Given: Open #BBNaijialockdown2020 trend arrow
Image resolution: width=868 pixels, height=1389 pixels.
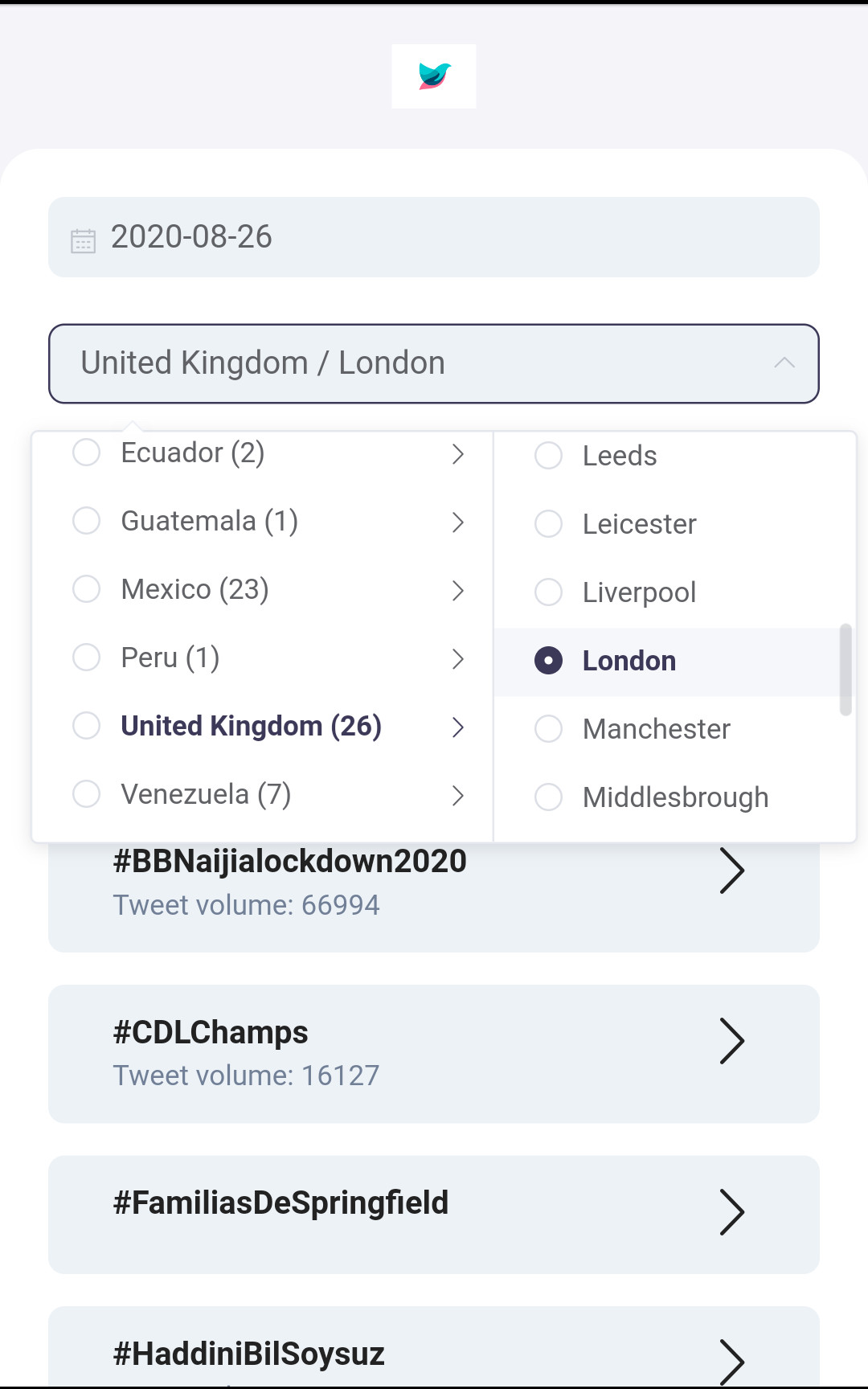Looking at the screenshot, I should pyautogui.click(x=731, y=871).
